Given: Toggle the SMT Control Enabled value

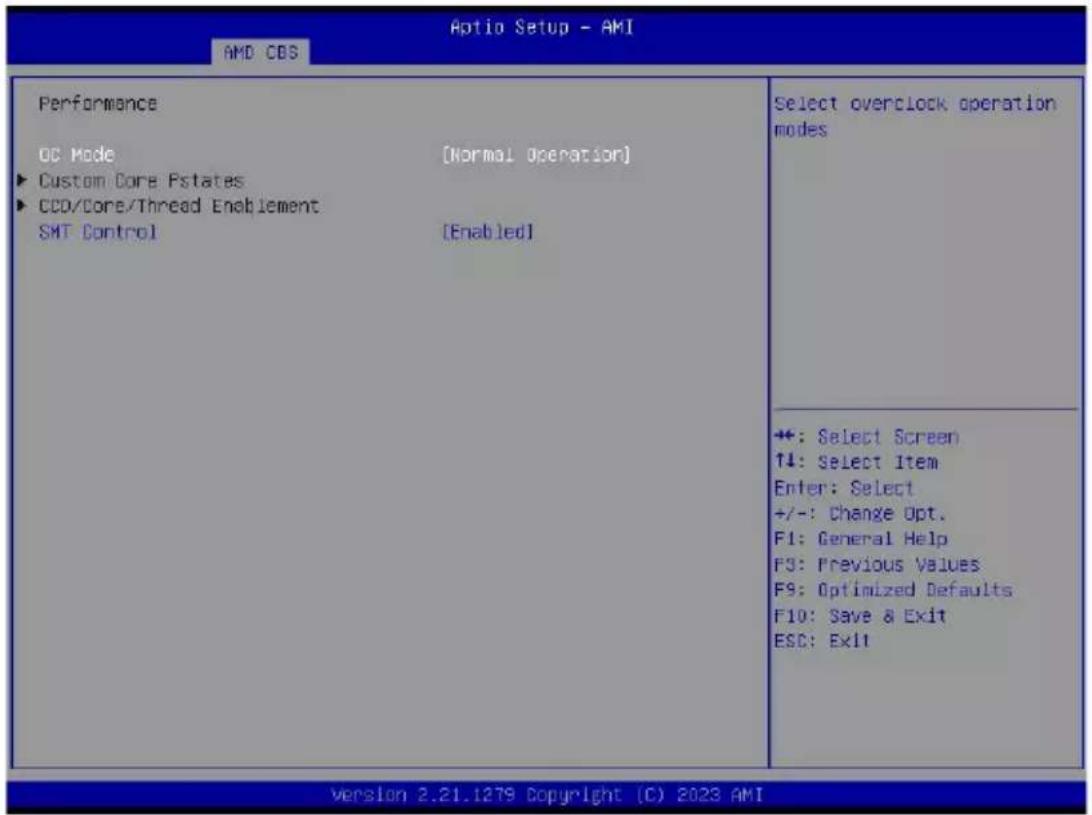Looking at the screenshot, I should (488, 232).
